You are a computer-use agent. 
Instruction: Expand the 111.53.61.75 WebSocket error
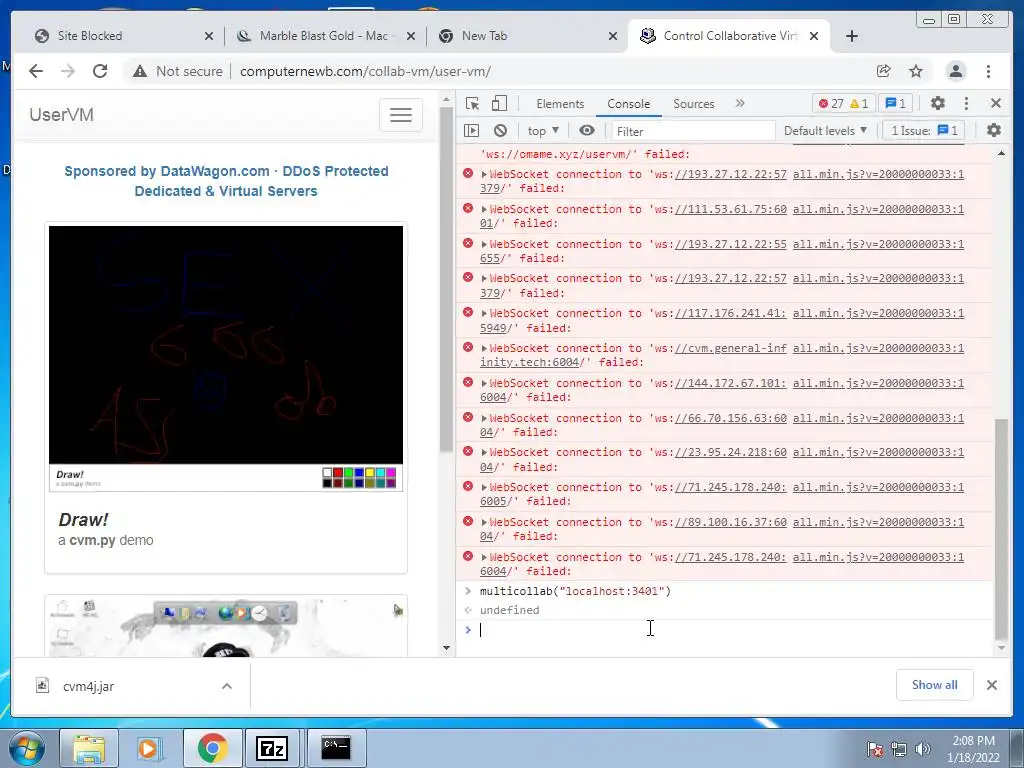click(484, 209)
